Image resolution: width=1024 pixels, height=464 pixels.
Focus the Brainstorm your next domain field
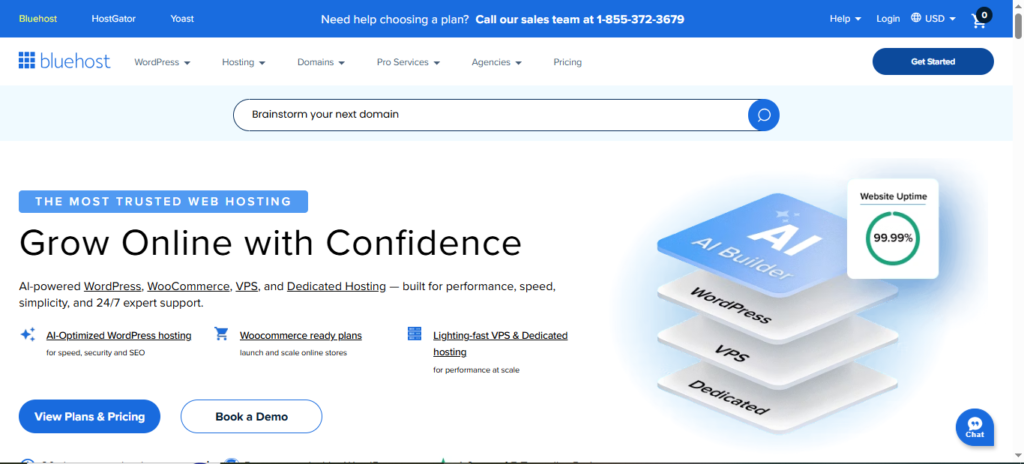coord(490,115)
